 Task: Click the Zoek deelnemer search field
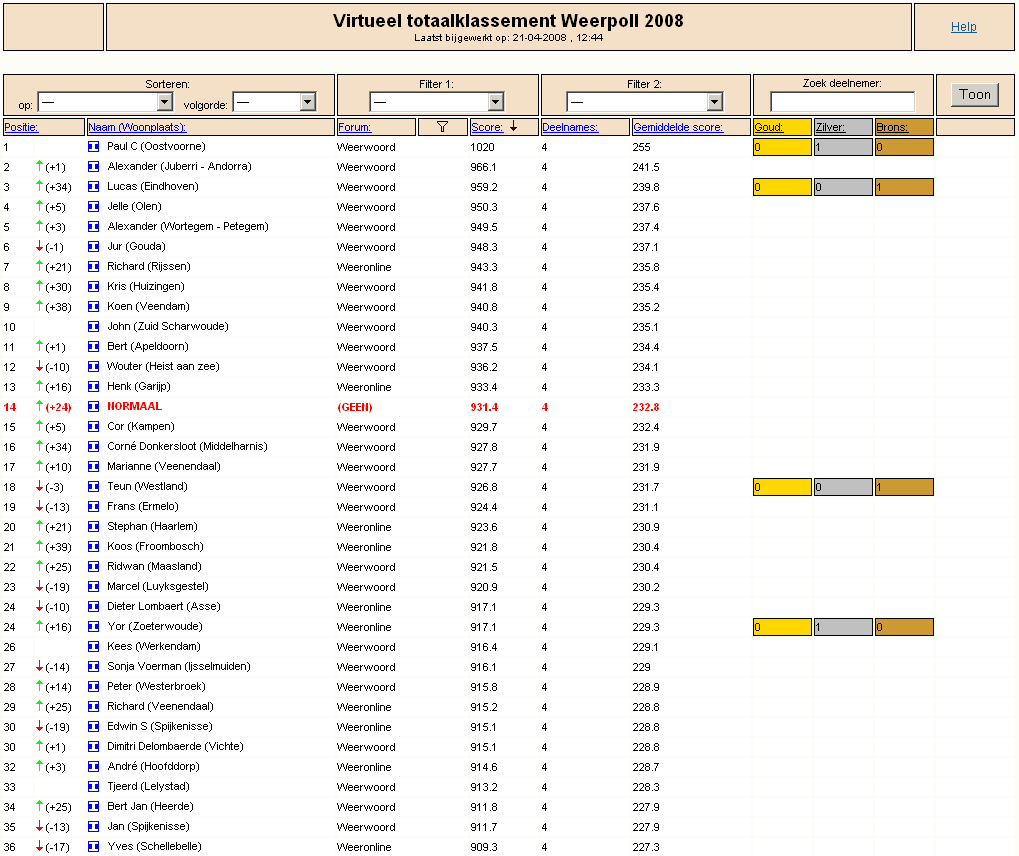tap(842, 101)
